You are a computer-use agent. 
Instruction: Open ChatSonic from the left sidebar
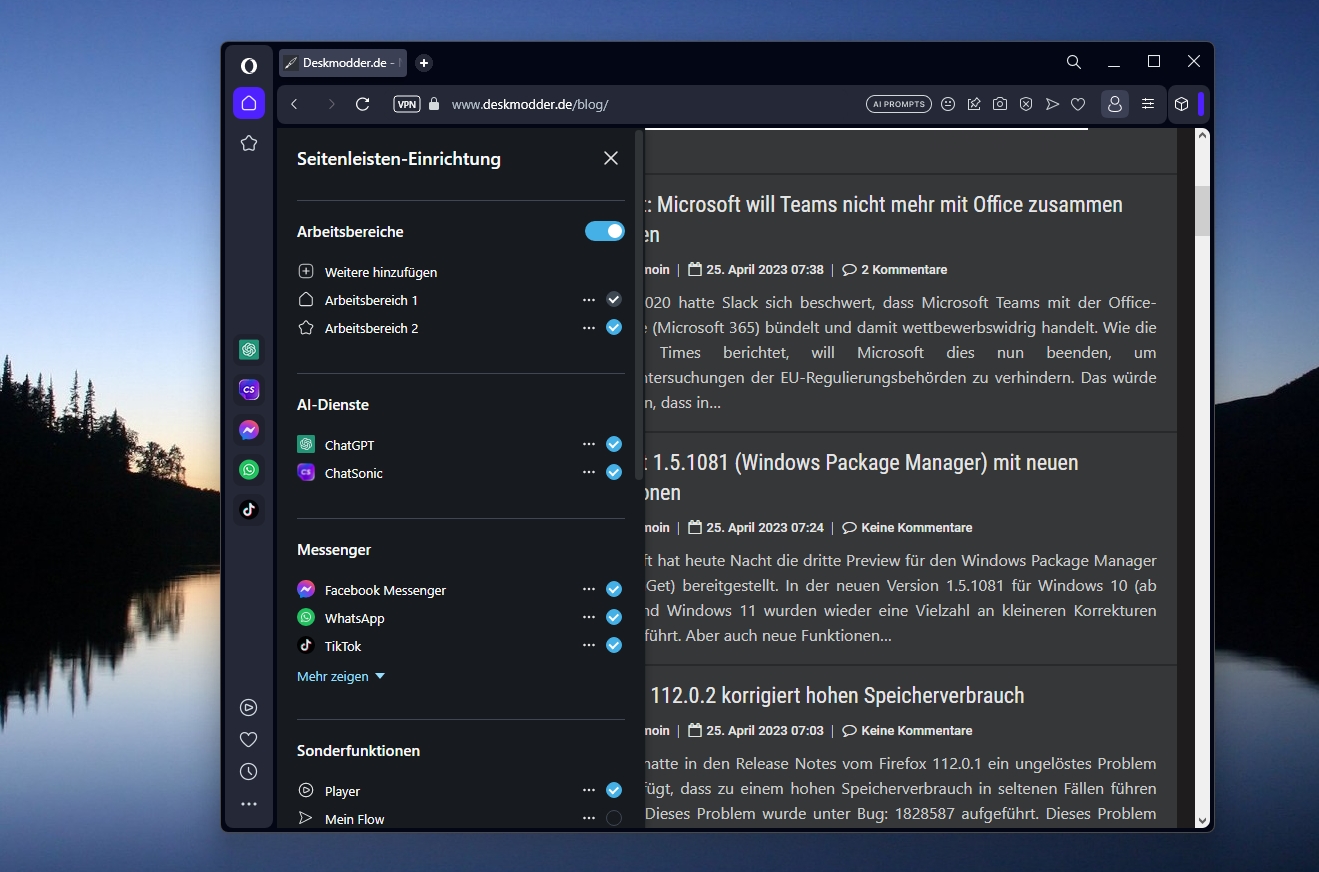[x=249, y=389]
